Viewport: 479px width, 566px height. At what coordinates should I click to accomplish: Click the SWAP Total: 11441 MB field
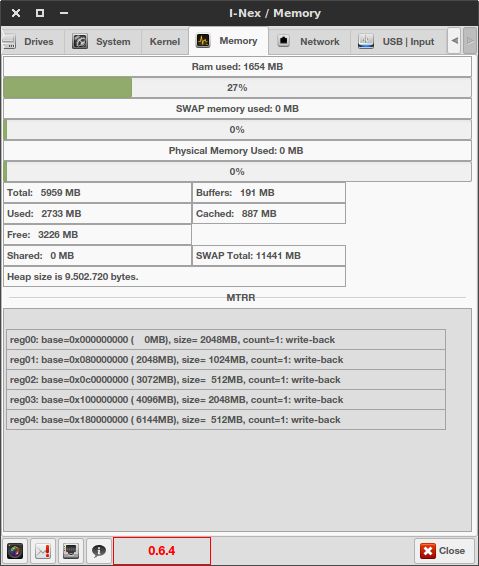coord(269,256)
